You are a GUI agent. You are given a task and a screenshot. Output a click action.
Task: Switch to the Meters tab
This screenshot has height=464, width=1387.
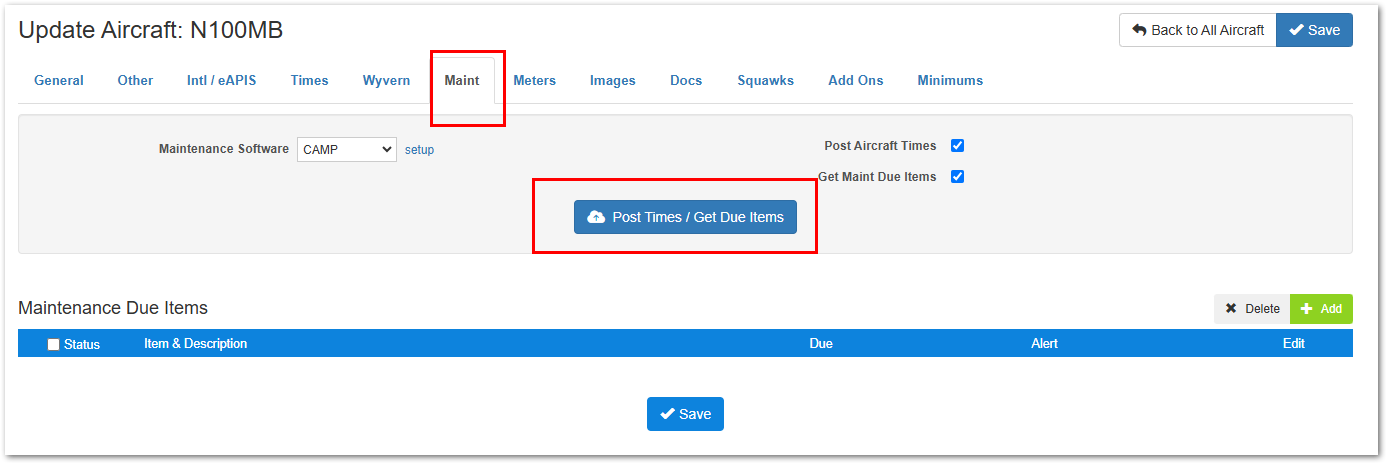click(x=535, y=80)
